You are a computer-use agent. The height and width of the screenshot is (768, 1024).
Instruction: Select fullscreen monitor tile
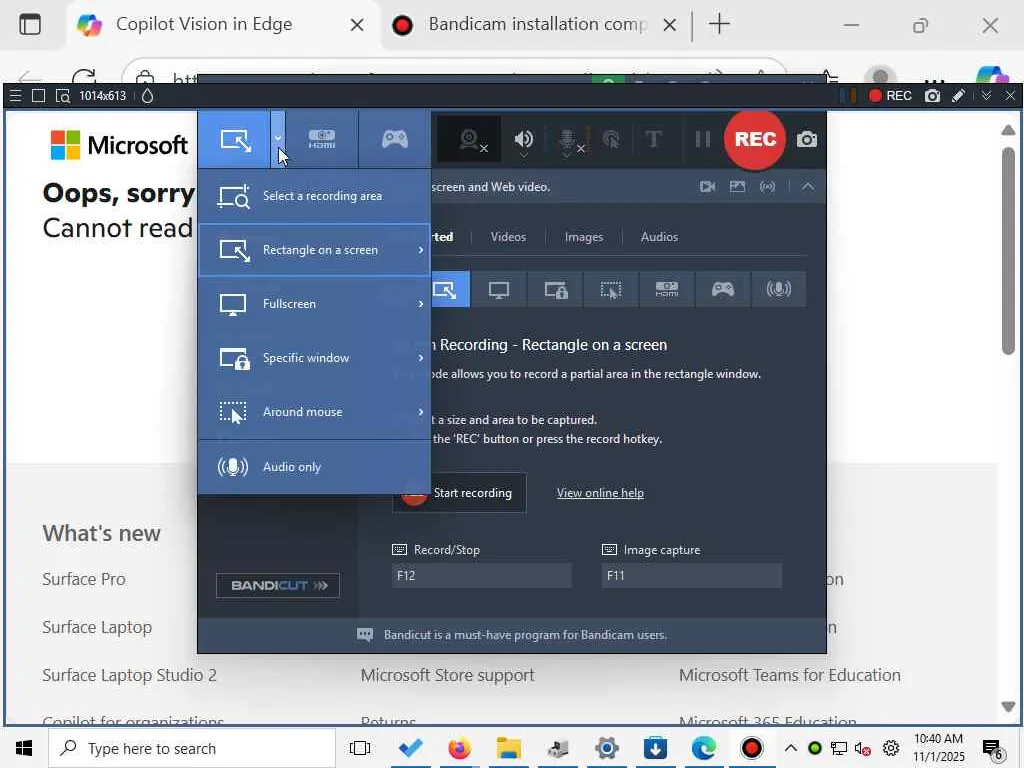pos(499,289)
